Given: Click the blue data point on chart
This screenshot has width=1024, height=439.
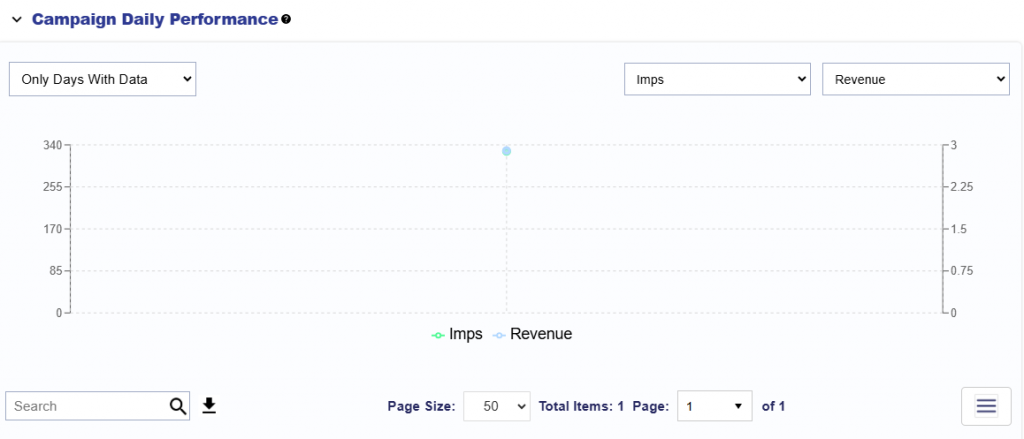Looking at the screenshot, I should pyautogui.click(x=507, y=151).
